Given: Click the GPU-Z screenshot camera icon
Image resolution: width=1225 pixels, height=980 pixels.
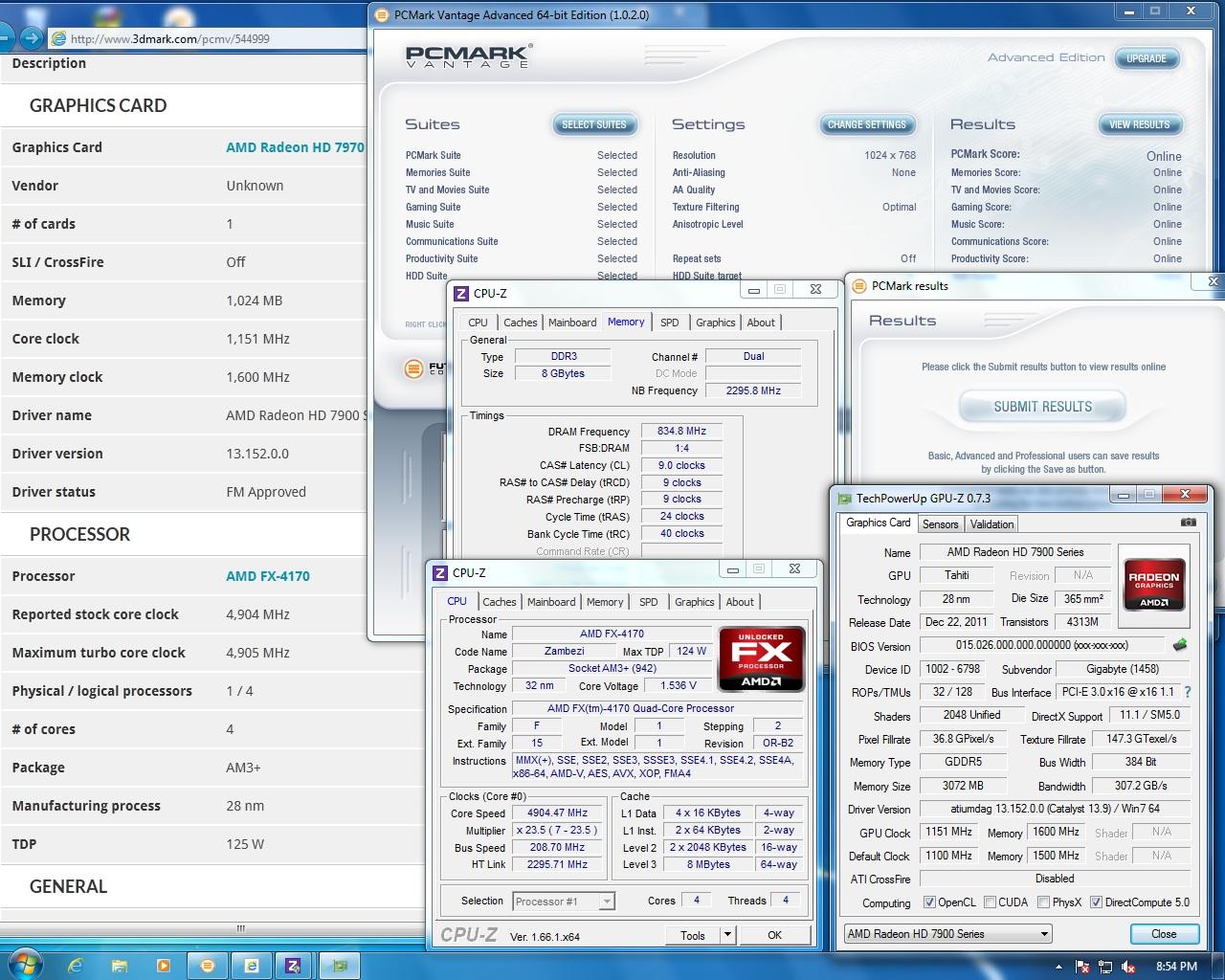Looking at the screenshot, I should [x=1188, y=523].
